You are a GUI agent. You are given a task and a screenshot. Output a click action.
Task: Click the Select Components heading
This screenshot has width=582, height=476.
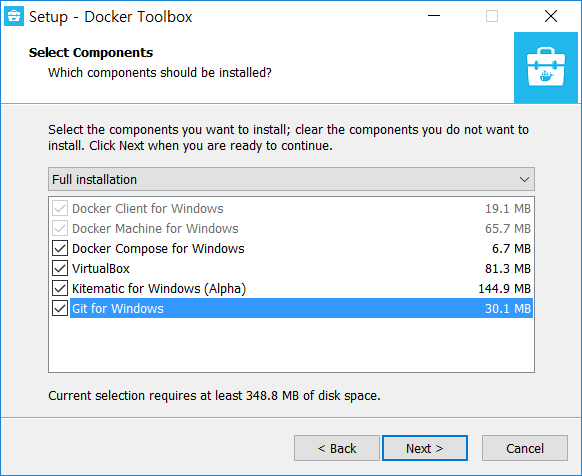pos(91,52)
